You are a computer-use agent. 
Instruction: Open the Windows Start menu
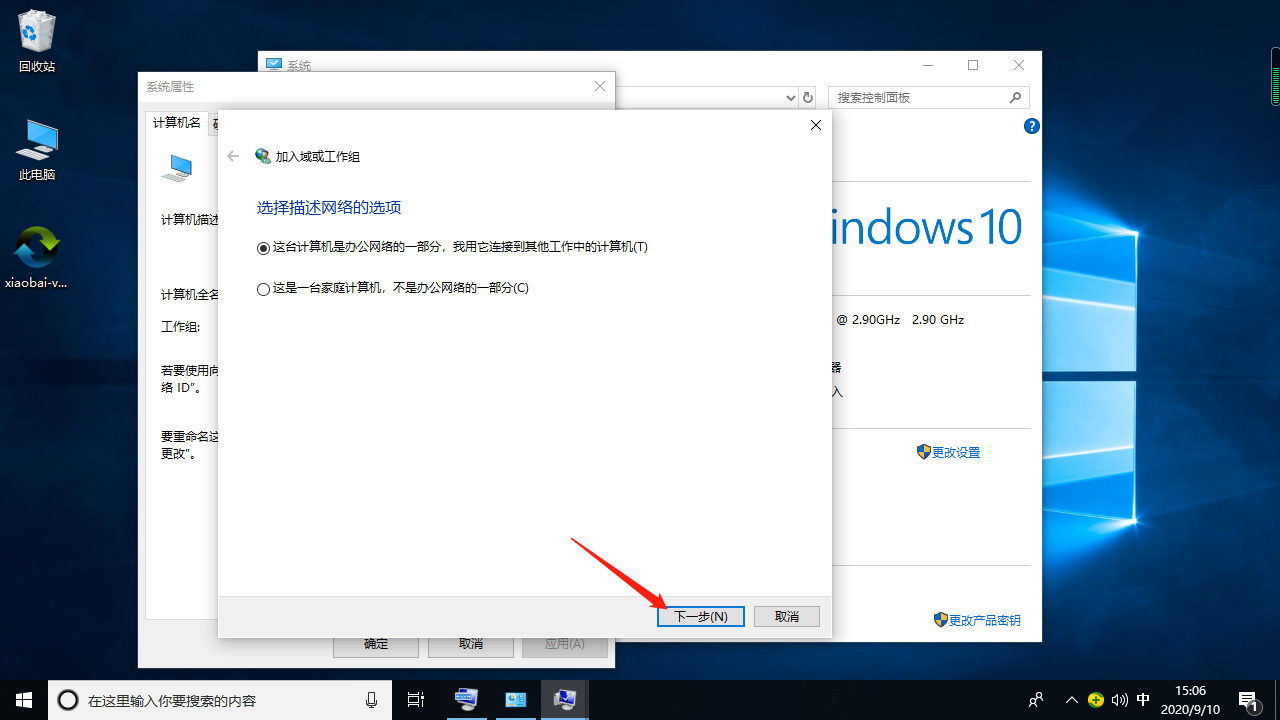[24, 700]
